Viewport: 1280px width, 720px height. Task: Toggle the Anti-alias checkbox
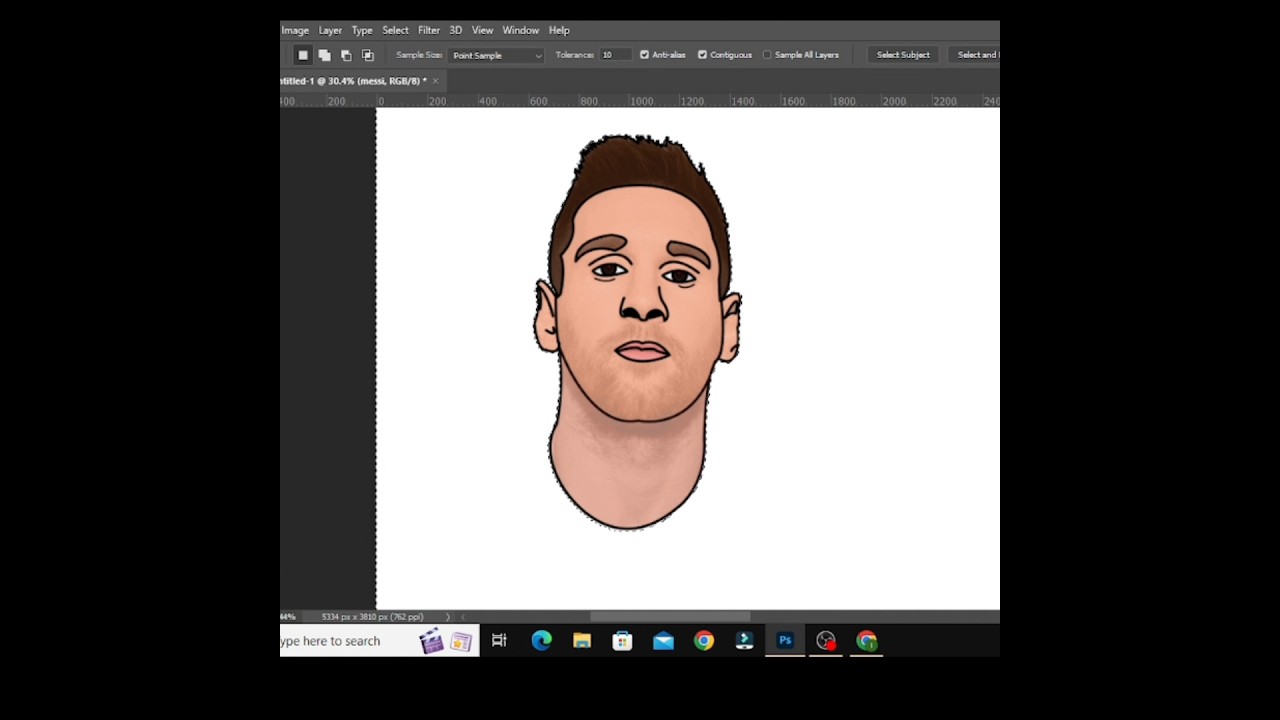click(x=644, y=55)
